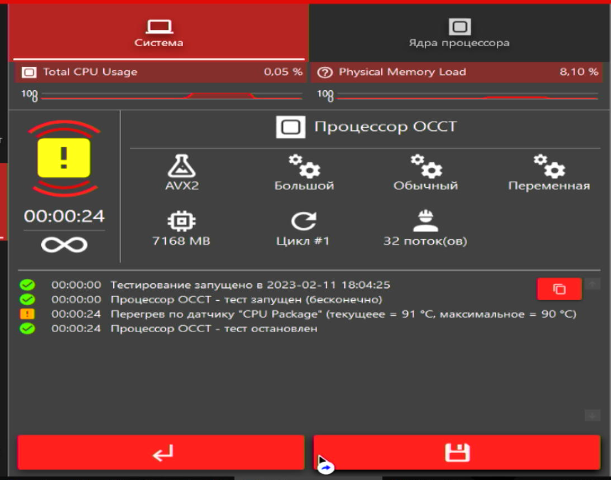Viewport: 611px width, 480px height.
Task: Click the 00:00:24 elapsed timer
Action: [x=64, y=216]
